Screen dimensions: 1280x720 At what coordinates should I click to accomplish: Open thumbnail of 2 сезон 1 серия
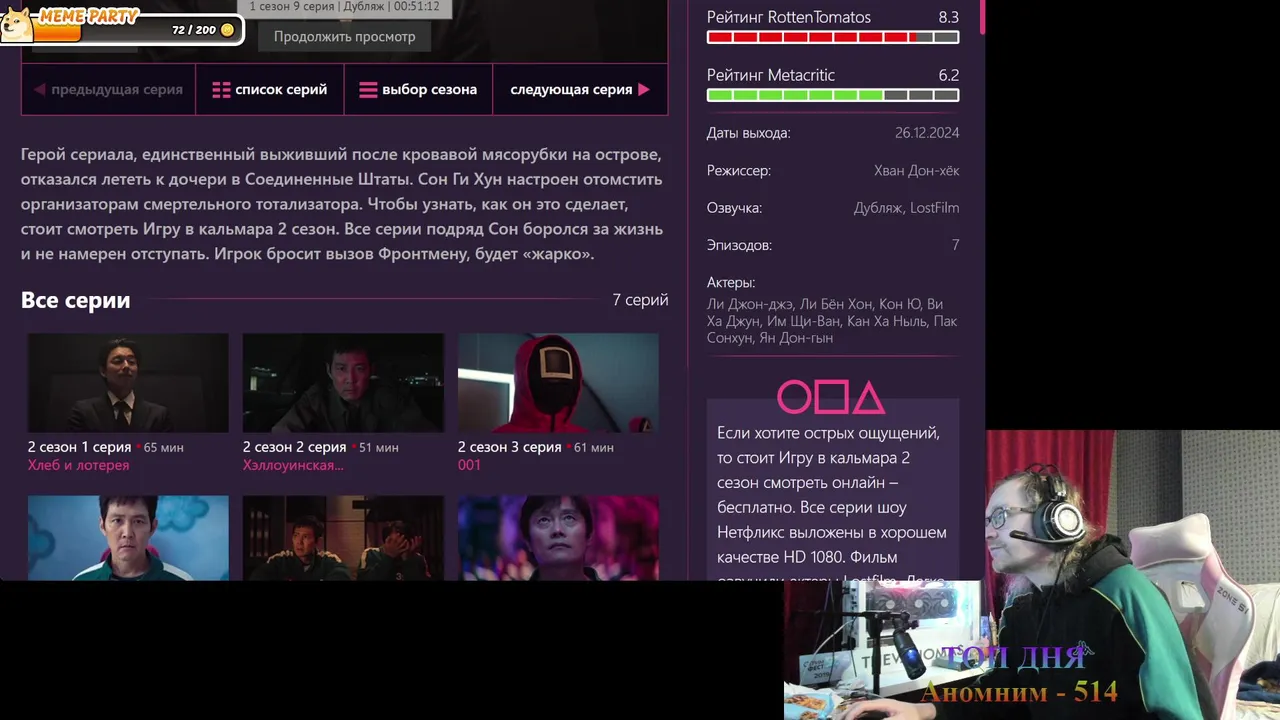[x=128, y=383]
